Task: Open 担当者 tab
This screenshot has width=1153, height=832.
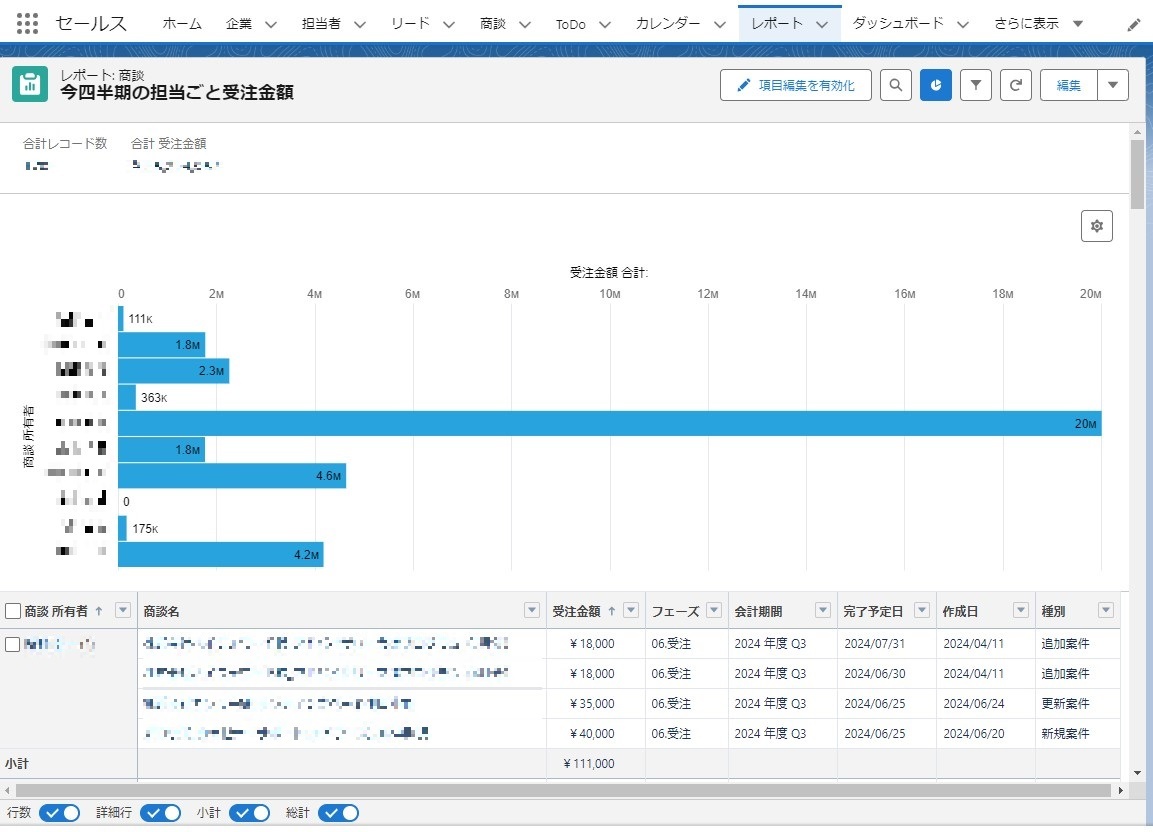Action: point(321,24)
